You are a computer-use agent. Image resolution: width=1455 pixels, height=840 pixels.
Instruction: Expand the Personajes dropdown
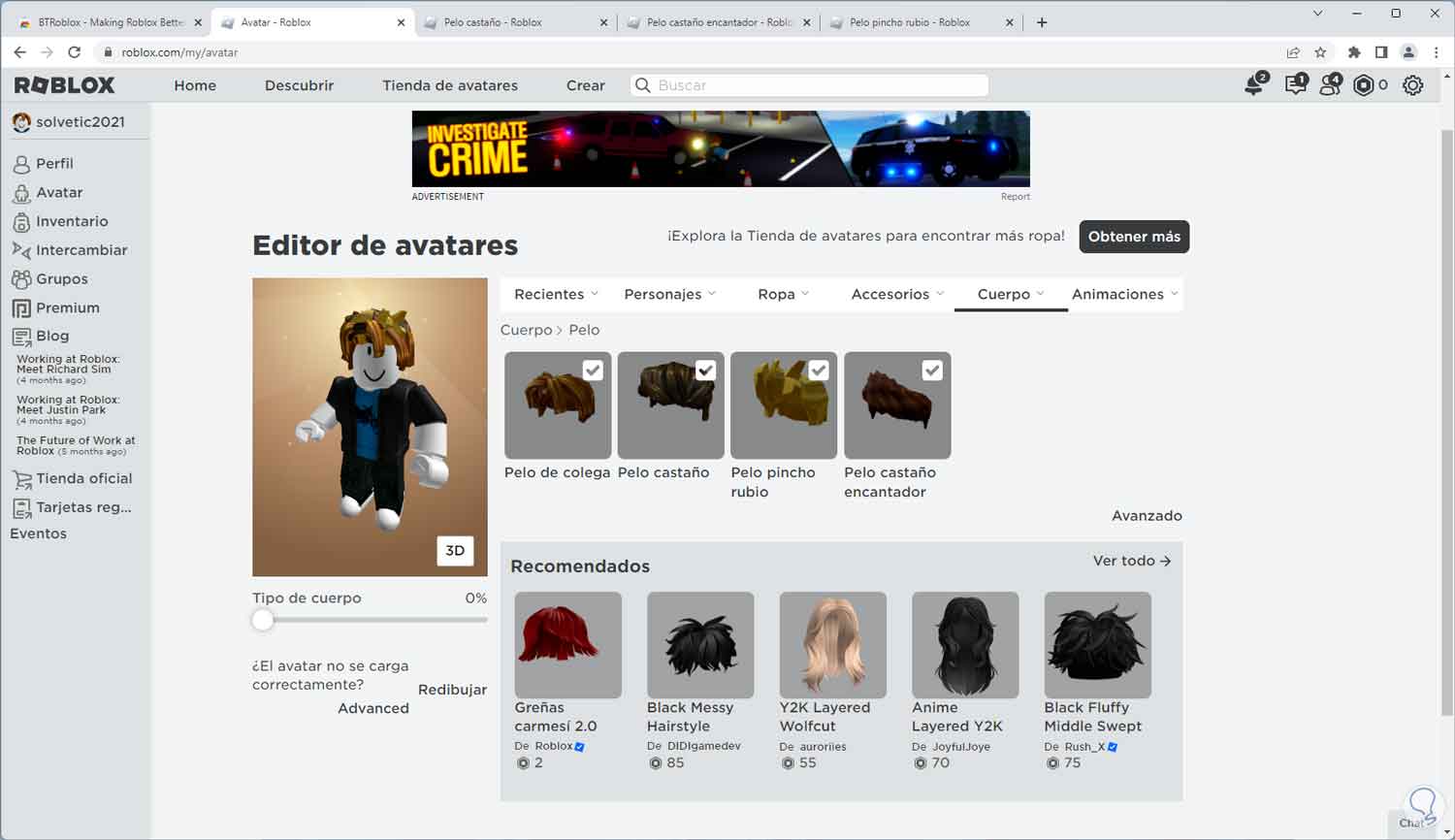[669, 294]
